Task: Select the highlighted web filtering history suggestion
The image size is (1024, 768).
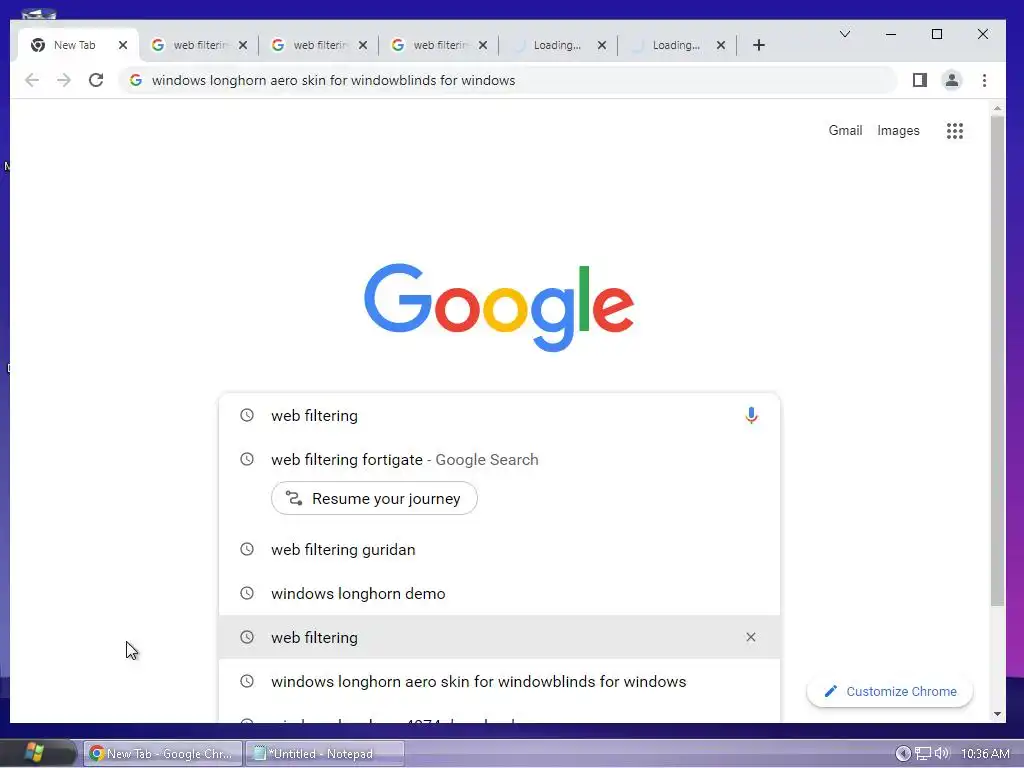Action: (x=500, y=637)
